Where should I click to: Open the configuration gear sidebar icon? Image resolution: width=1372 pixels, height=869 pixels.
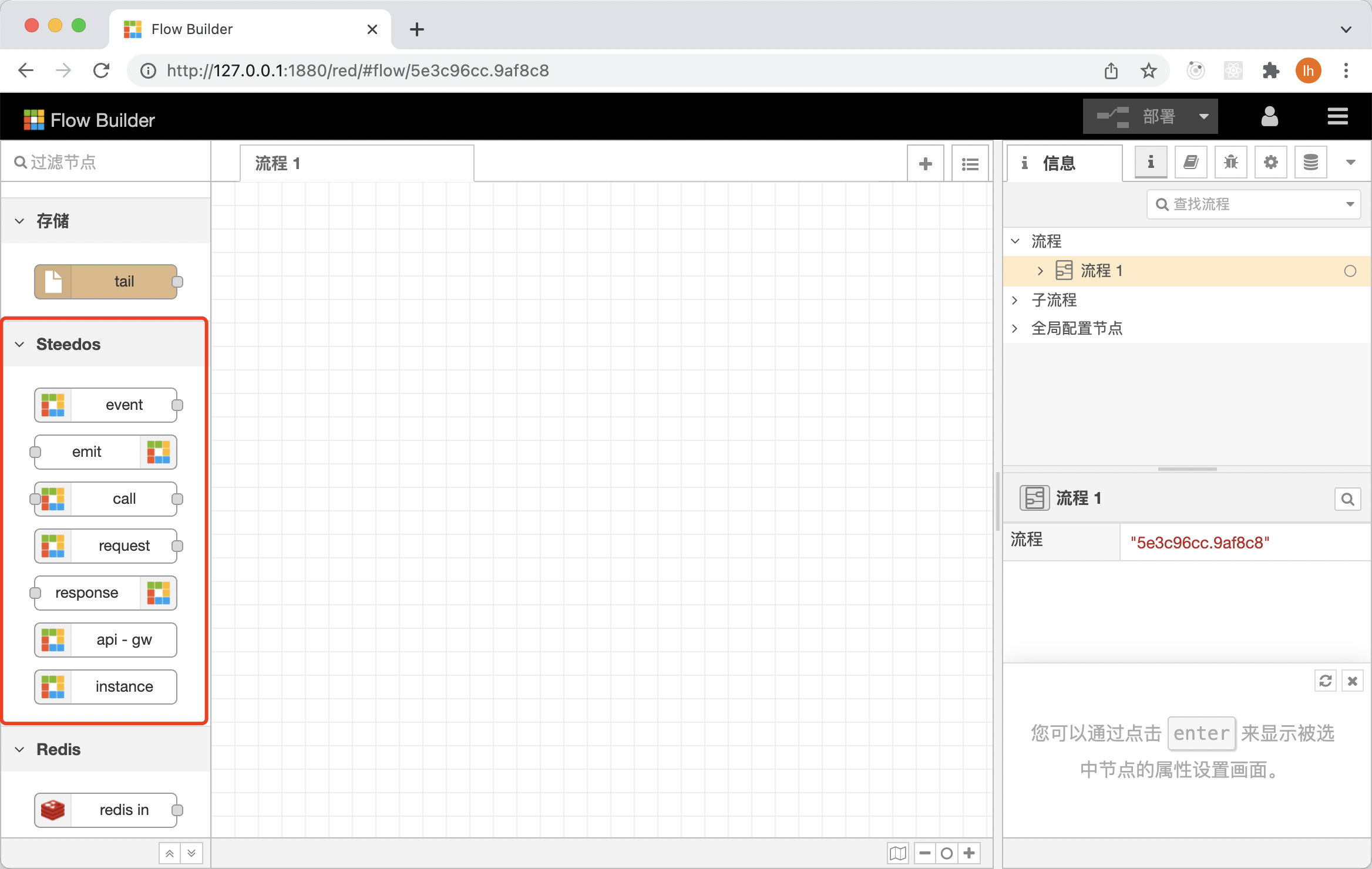coord(1270,163)
